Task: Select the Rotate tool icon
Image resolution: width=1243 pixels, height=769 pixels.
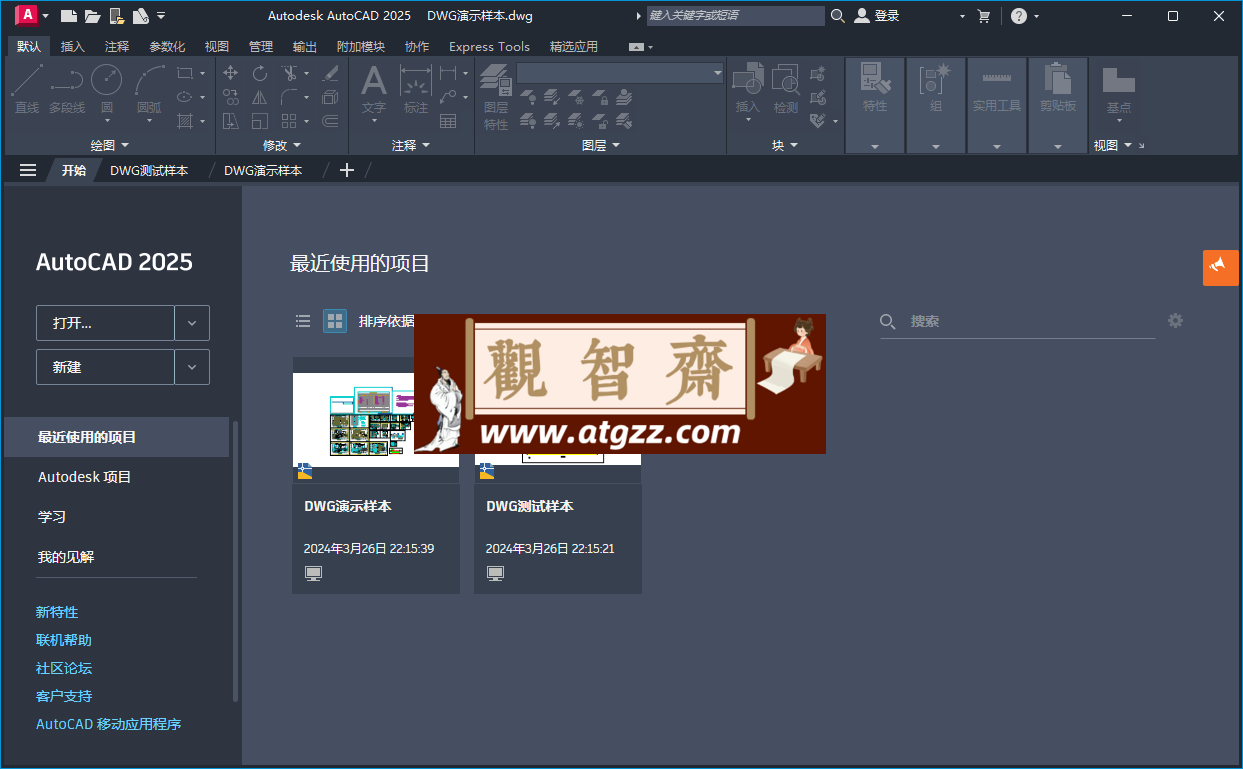Action: 260,73
